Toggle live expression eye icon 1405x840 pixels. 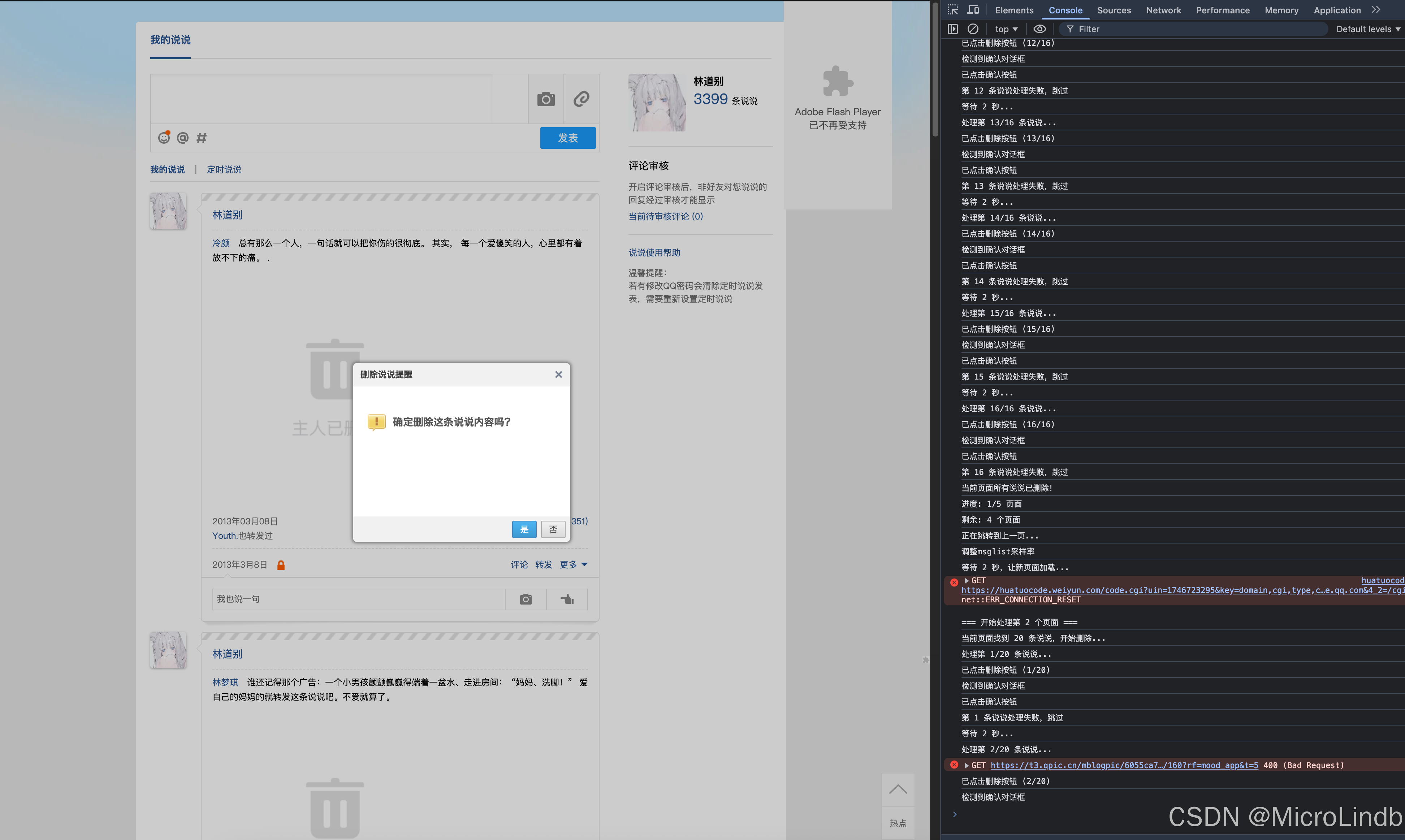(1039, 29)
